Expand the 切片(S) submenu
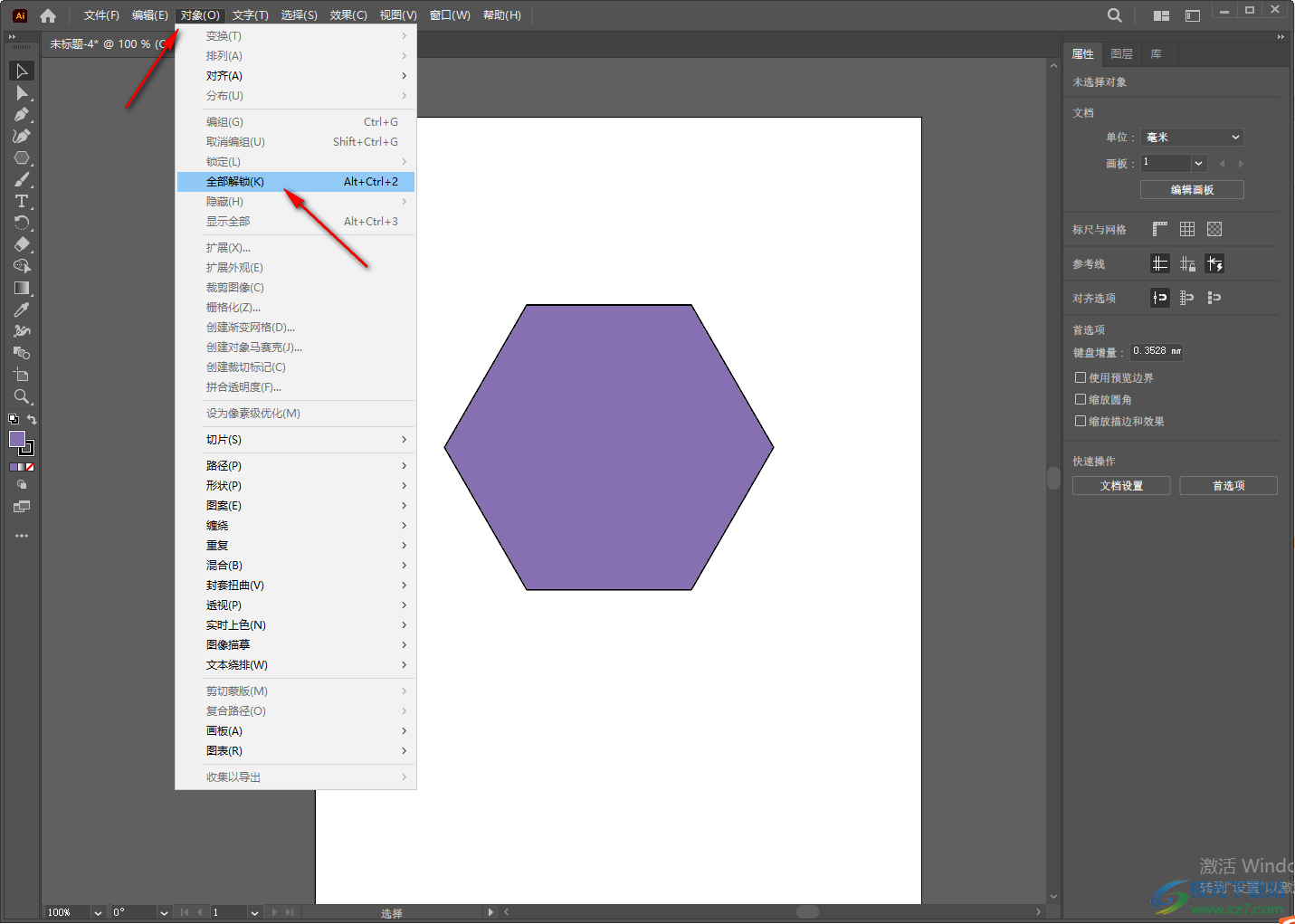Image resolution: width=1295 pixels, height=924 pixels. (x=296, y=440)
